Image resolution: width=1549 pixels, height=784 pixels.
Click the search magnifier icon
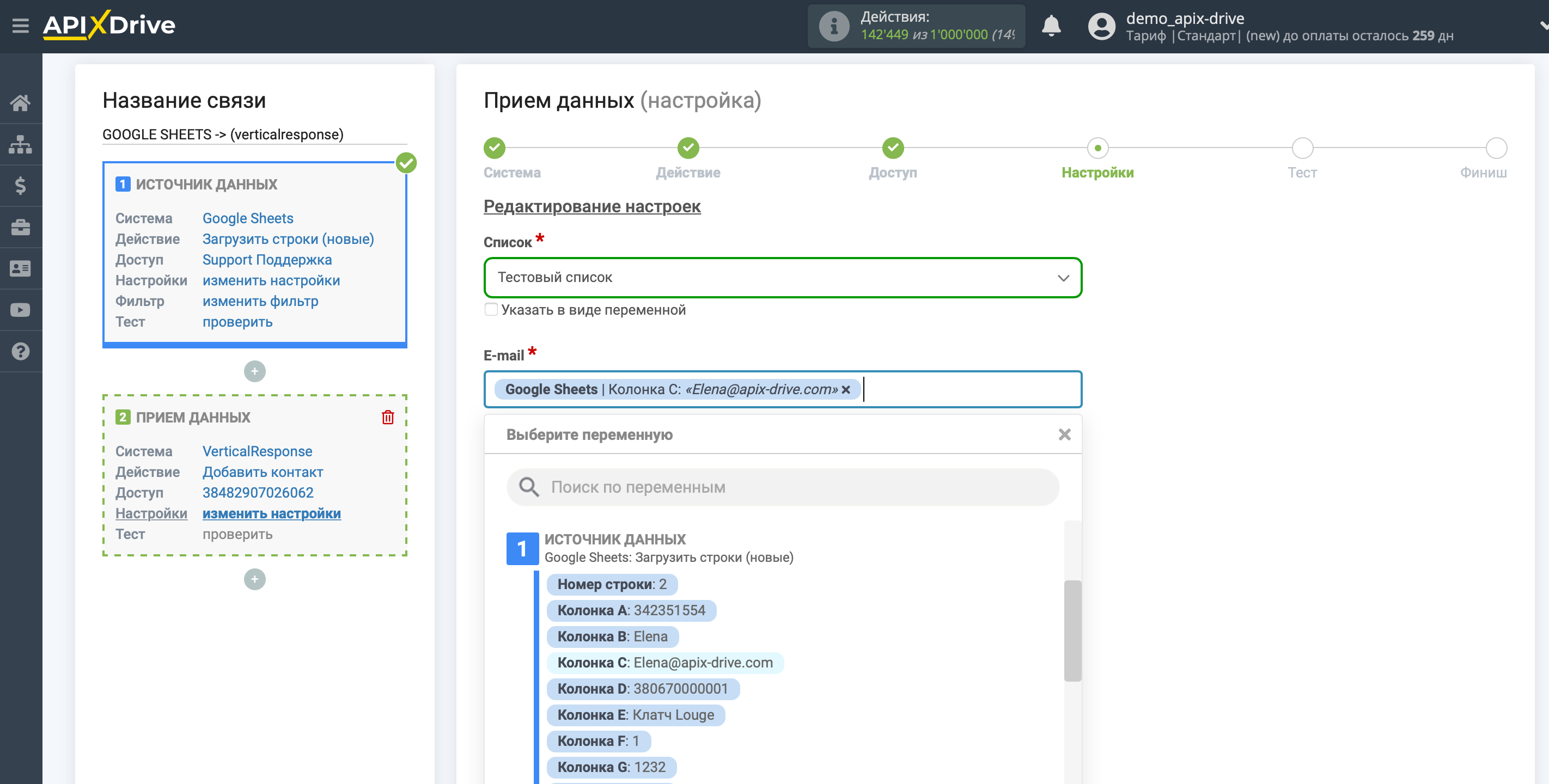(x=528, y=487)
